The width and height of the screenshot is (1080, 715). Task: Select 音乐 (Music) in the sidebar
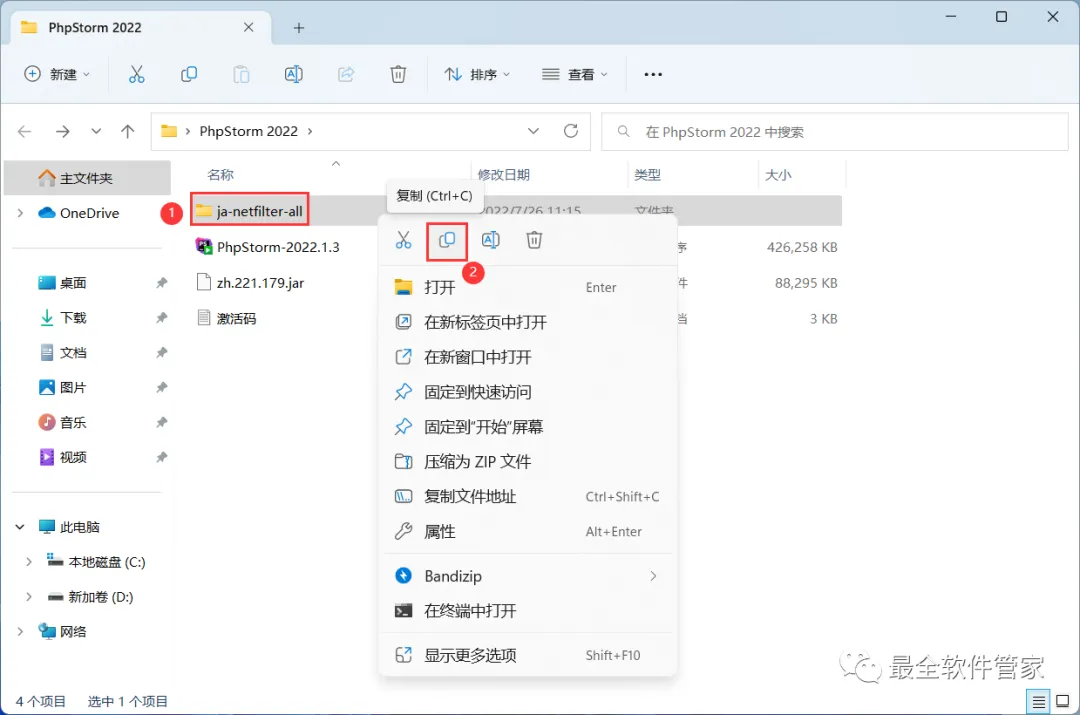73,422
